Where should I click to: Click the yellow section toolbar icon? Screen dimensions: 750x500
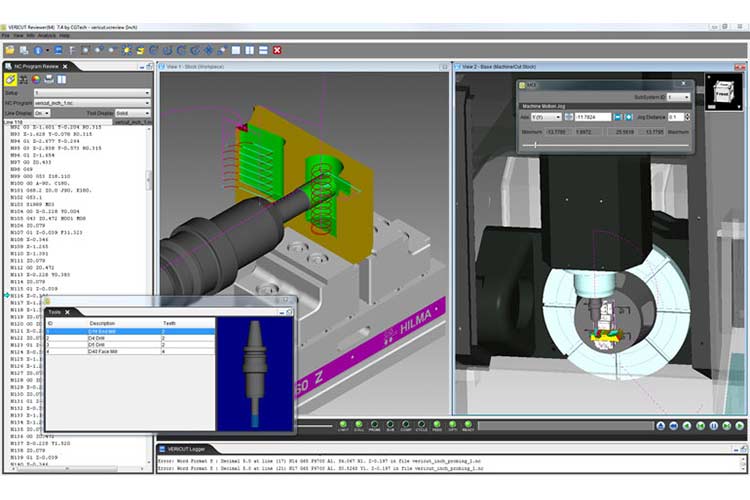140,50
